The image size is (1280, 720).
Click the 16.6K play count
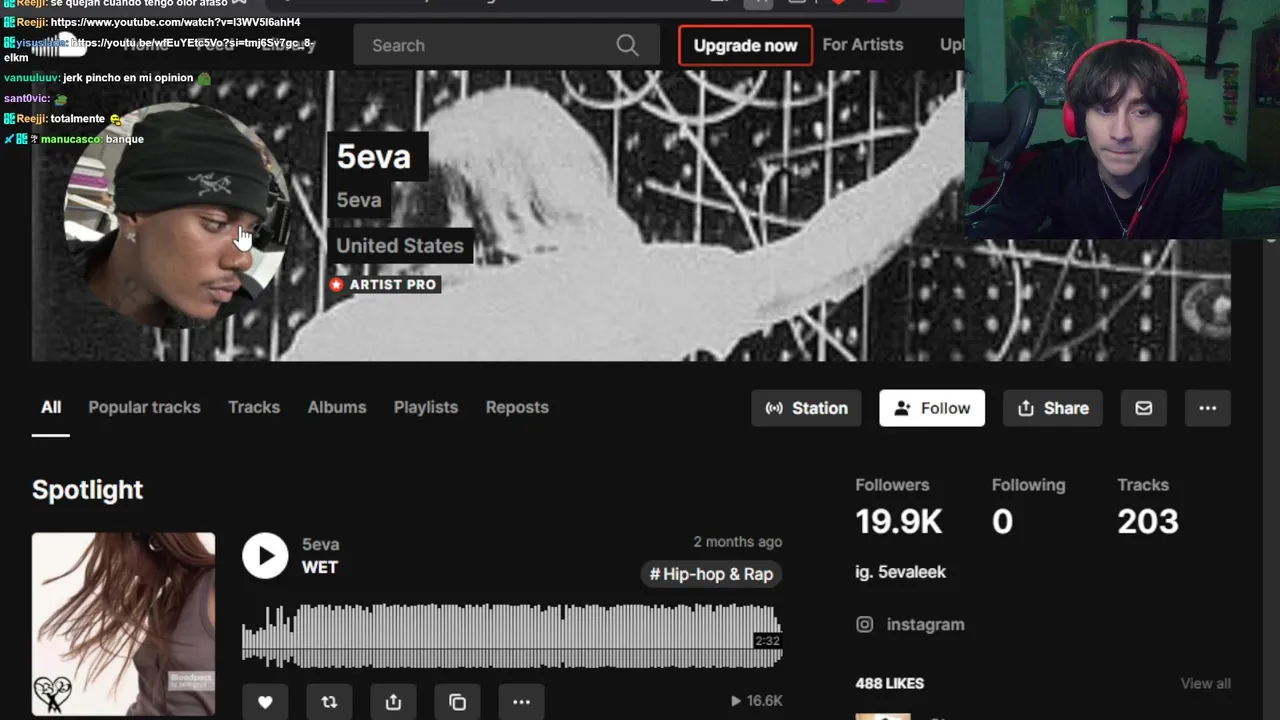(x=756, y=701)
